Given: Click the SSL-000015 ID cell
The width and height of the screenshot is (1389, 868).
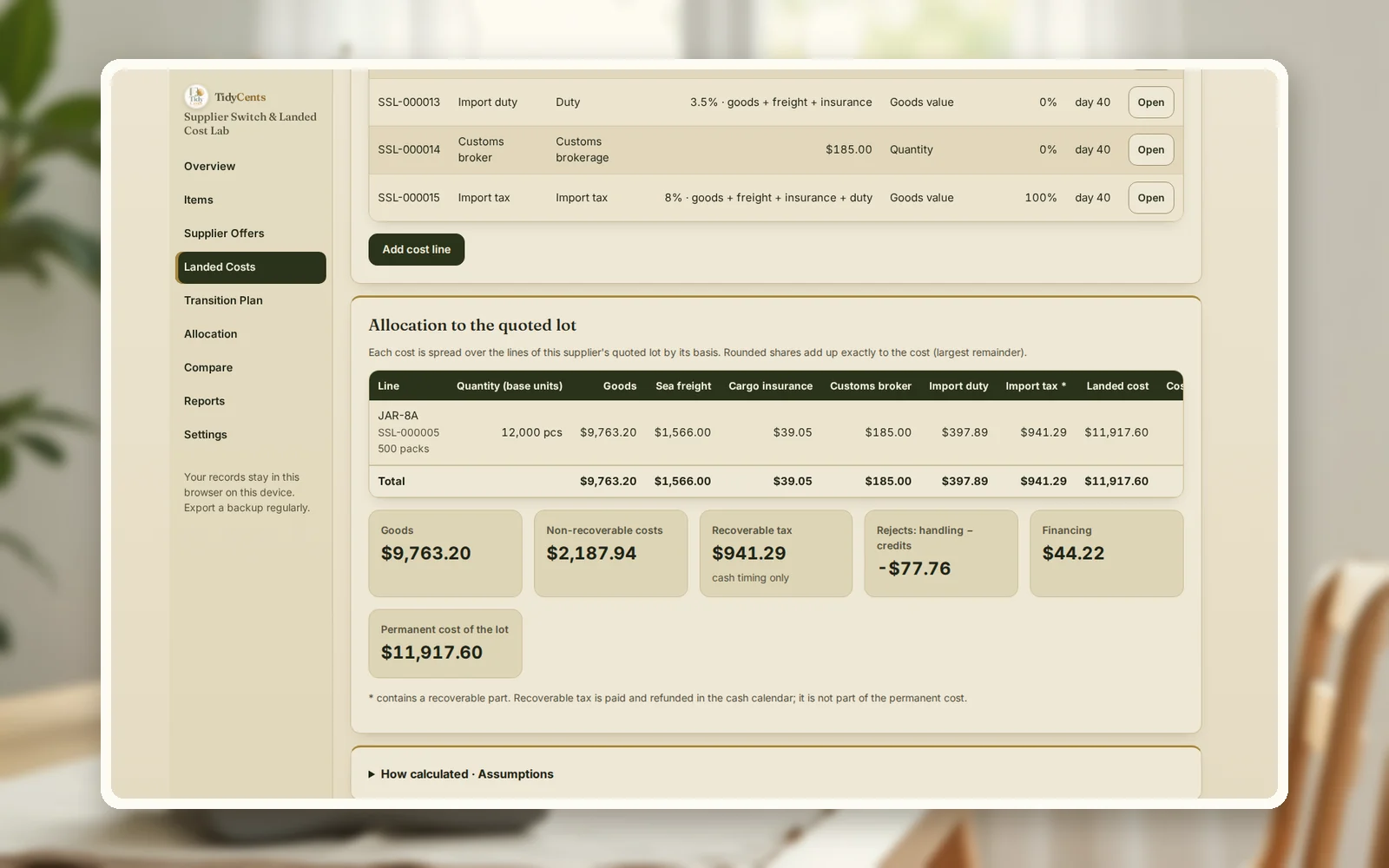Looking at the screenshot, I should coord(409,198).
